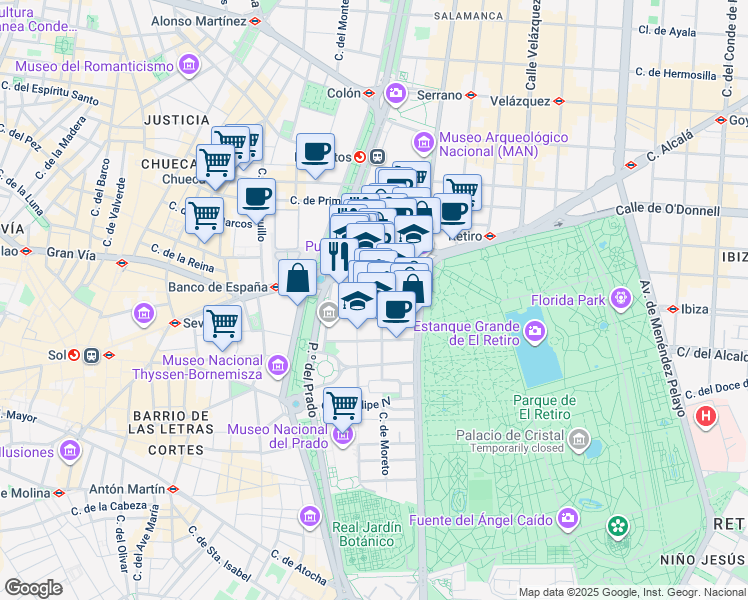Select the 'Calle de O'Donnell' street label

[x=667, y=210]
